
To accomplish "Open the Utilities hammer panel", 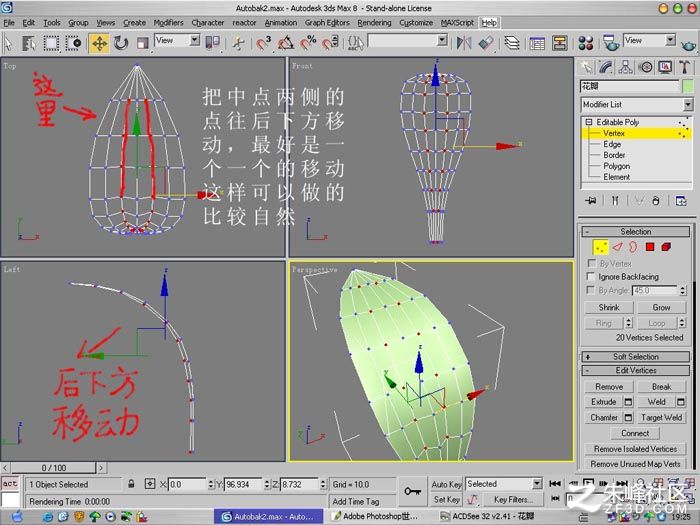I will coord(684,67).
